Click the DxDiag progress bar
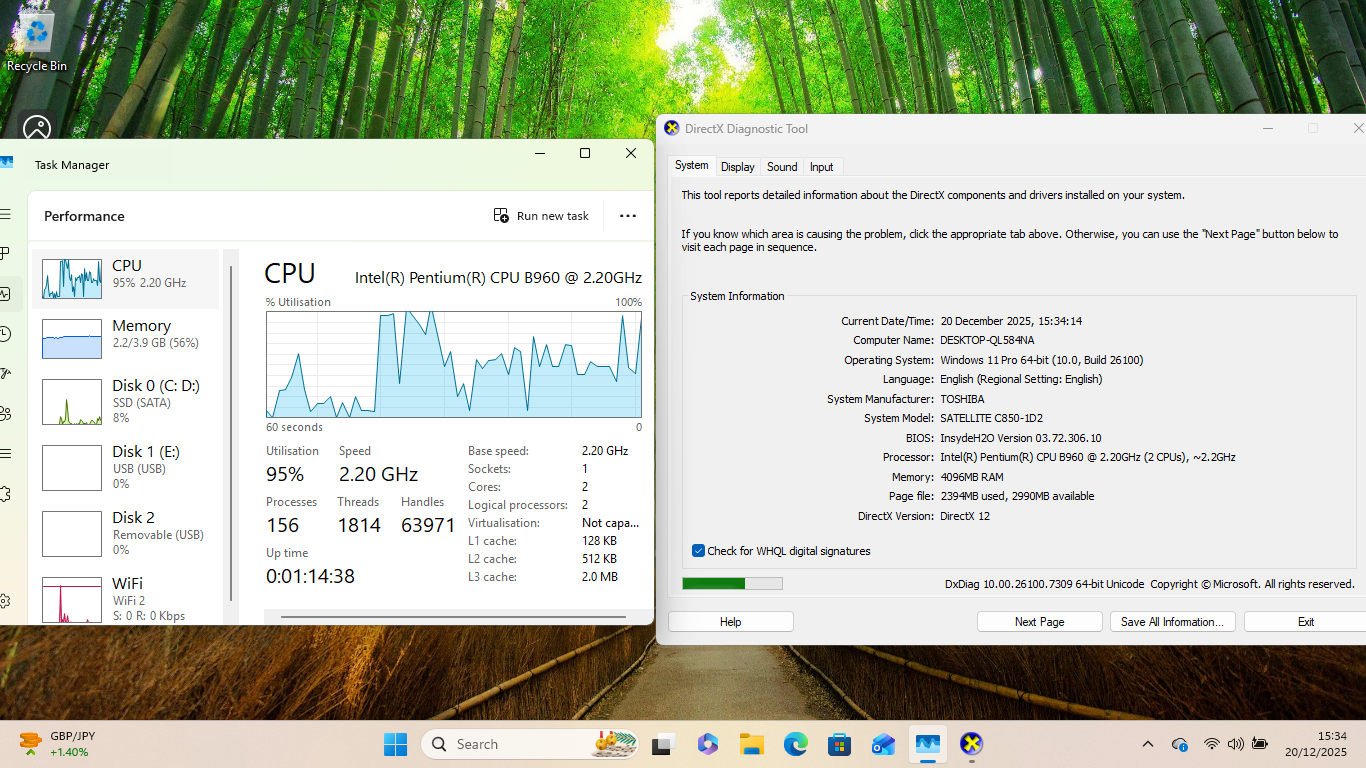This screenshot has width=1366, height=768. click(731, 582)
